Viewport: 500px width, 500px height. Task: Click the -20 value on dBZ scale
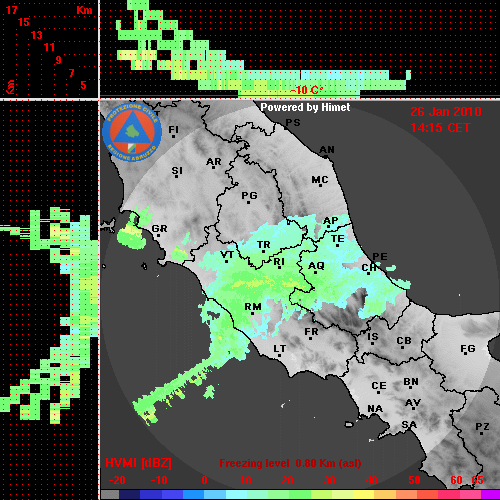pos(117,480)
